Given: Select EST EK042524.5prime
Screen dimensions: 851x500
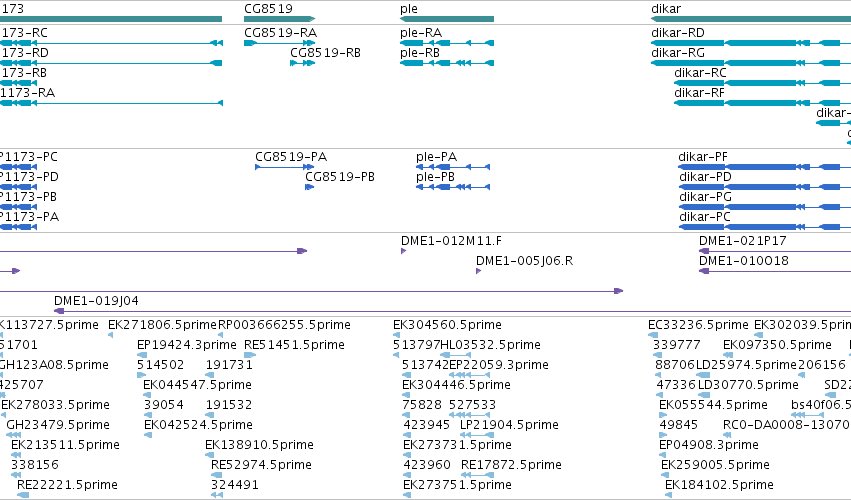Looking at the screenshot, I should [x=198, y=425].
